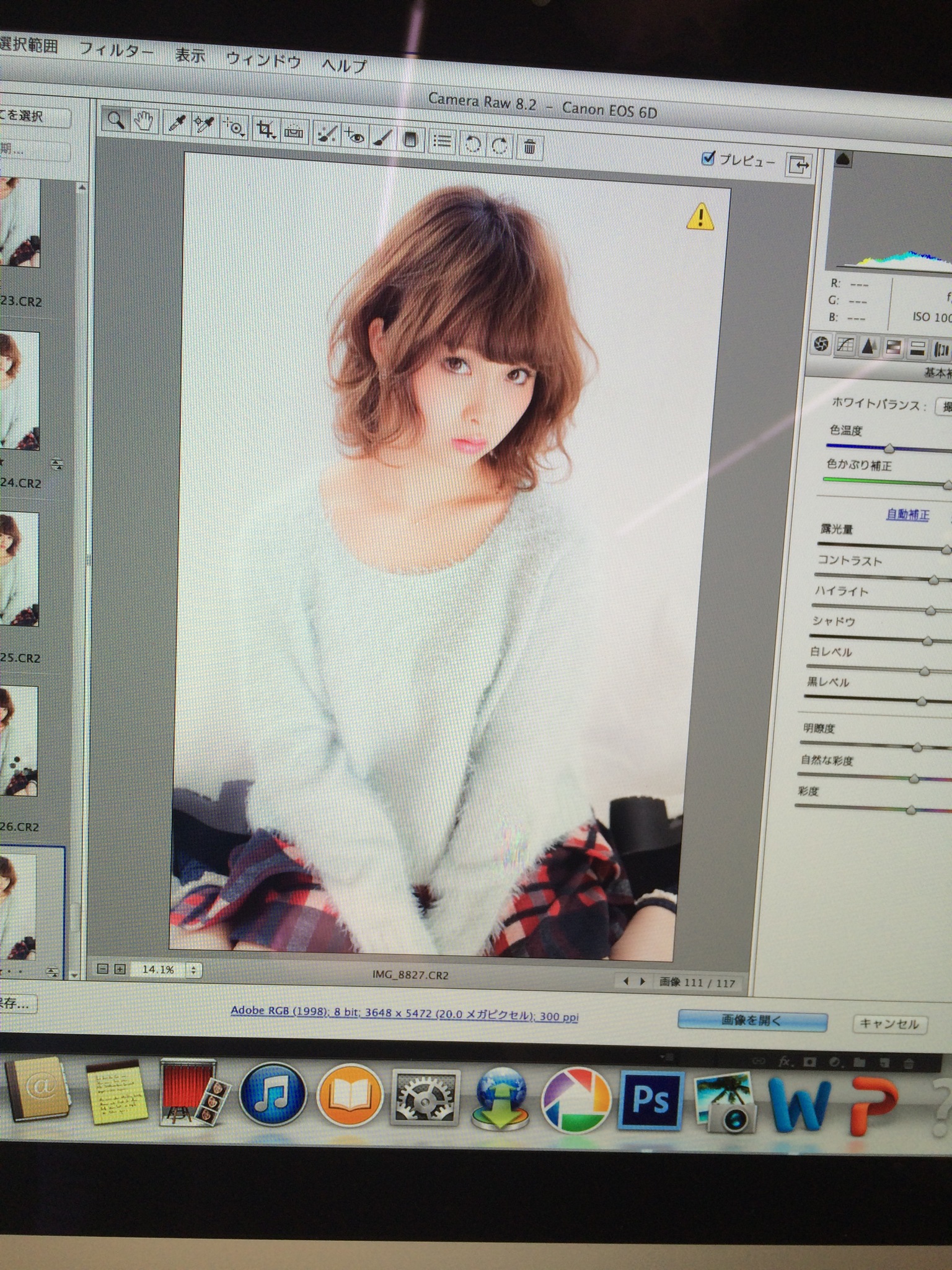Click the Adobe RGB workflow options link
The height and width of the screenshot is (1270, 952).
(404, 1013)
